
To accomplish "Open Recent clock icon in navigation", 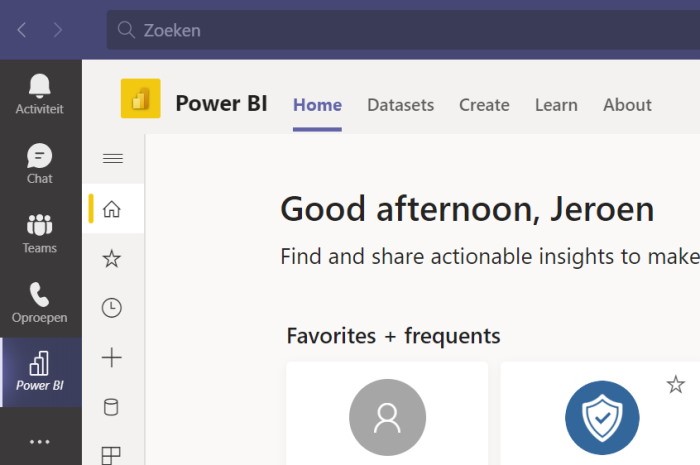I will (112, 309).
